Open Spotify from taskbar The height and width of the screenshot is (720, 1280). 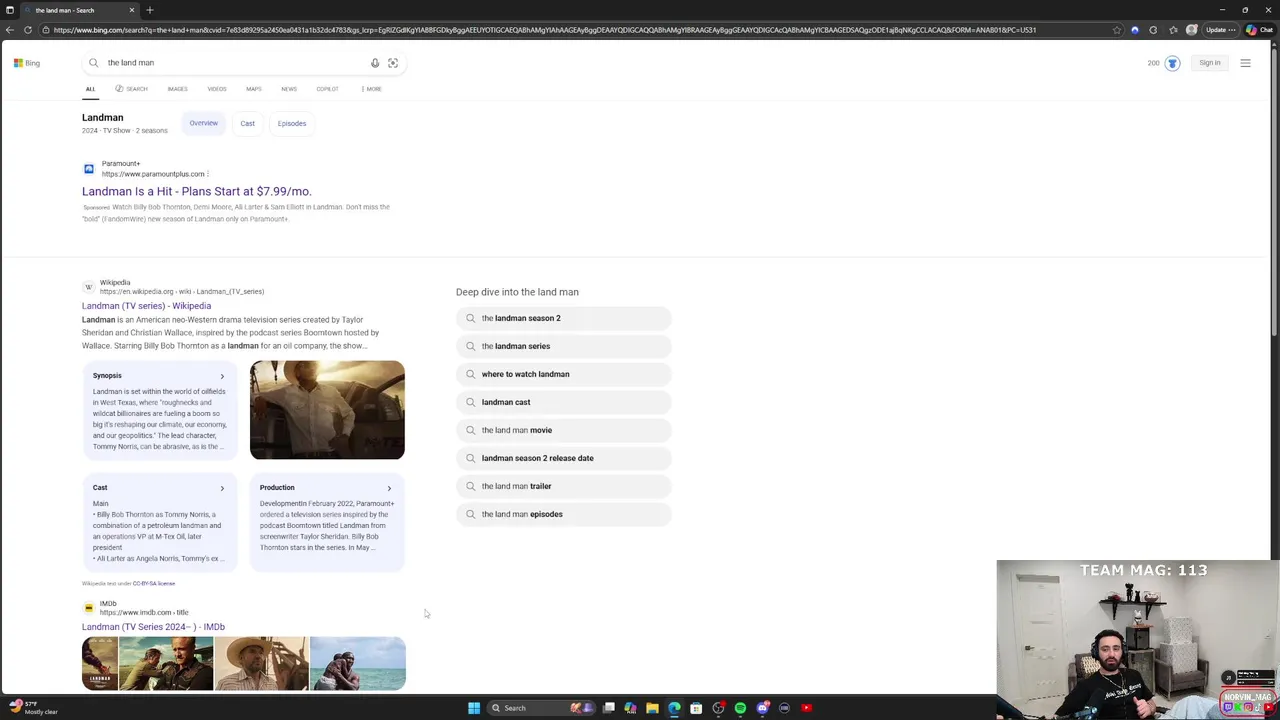740,708
